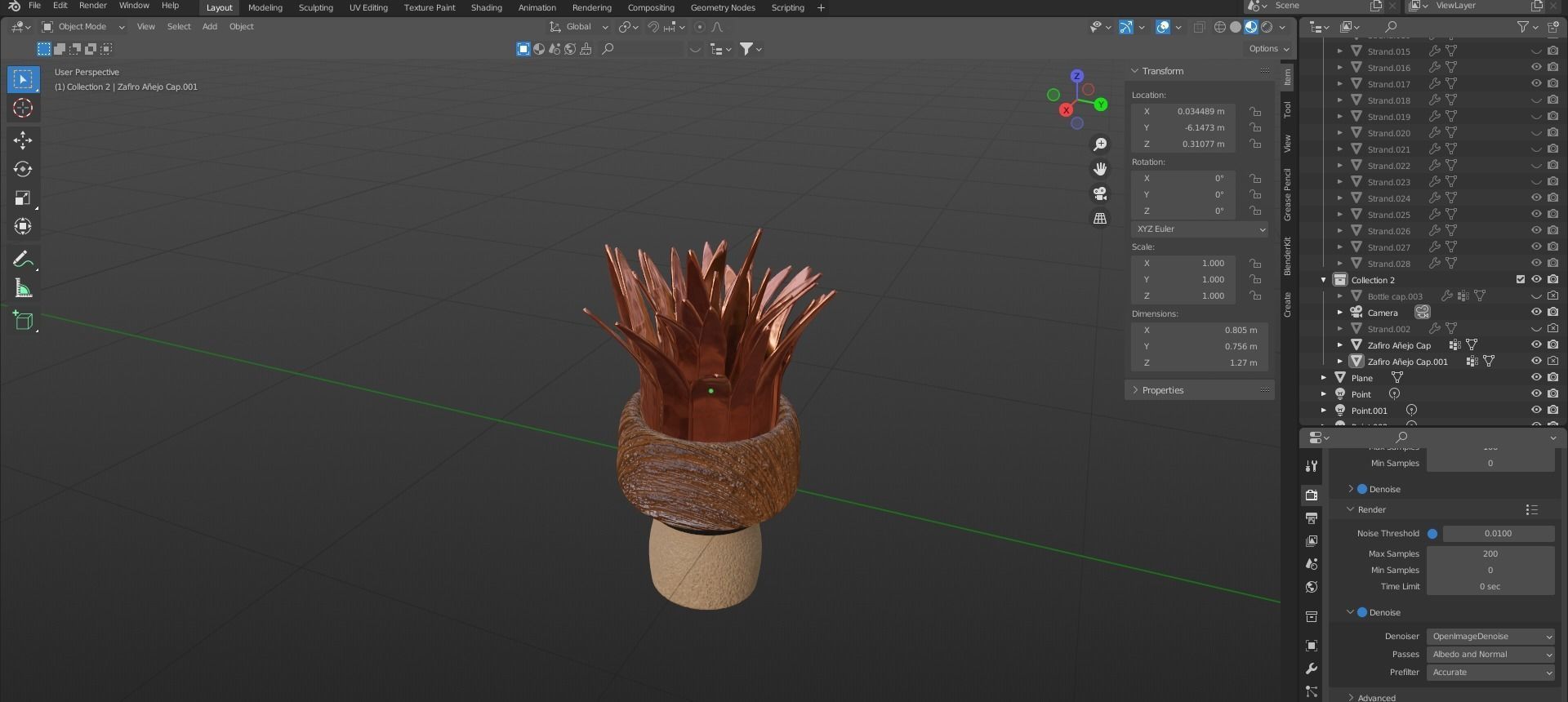The height and width of the screenshot is (702, 1568).
Task: Open the Scene properties tab icon
Action: click(1312, 563)
